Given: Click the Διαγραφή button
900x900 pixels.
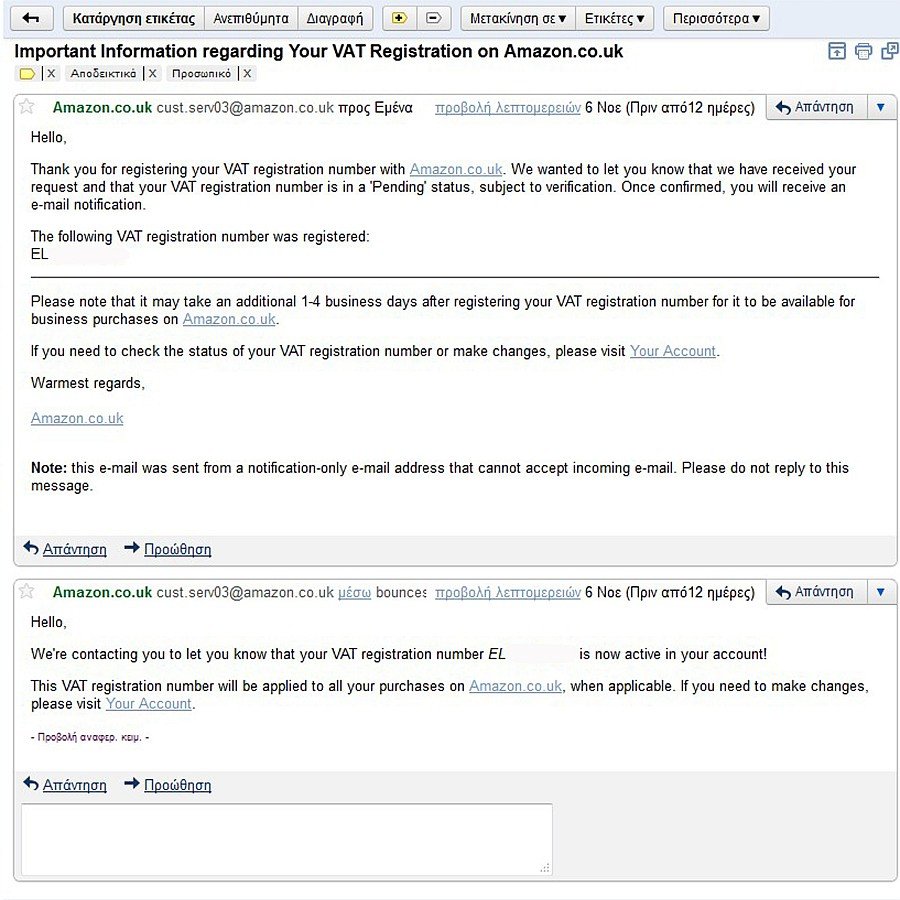Looking at the screenshot, I should (x=335, y=18).
